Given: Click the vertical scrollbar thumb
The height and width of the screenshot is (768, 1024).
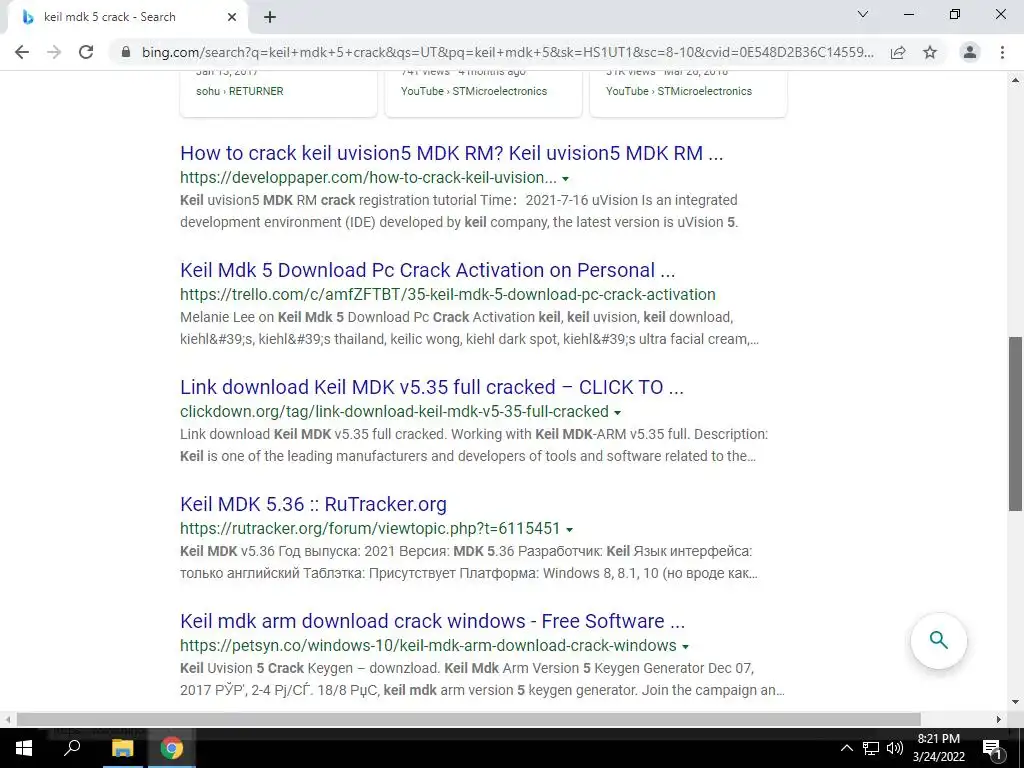Looking at the screenshot, I should point(1015,424).
